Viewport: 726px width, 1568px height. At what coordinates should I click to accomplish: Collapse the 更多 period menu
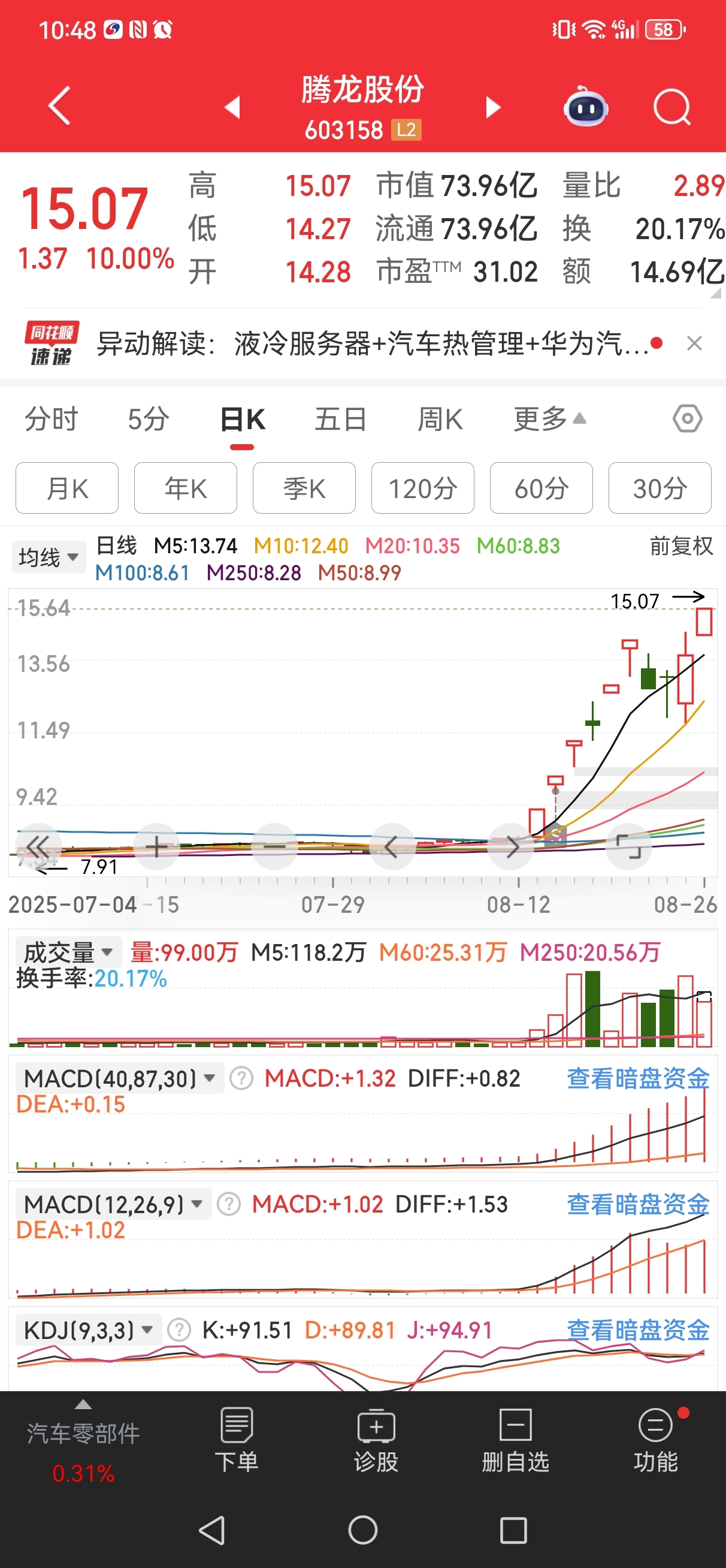[x=549, y=420]
